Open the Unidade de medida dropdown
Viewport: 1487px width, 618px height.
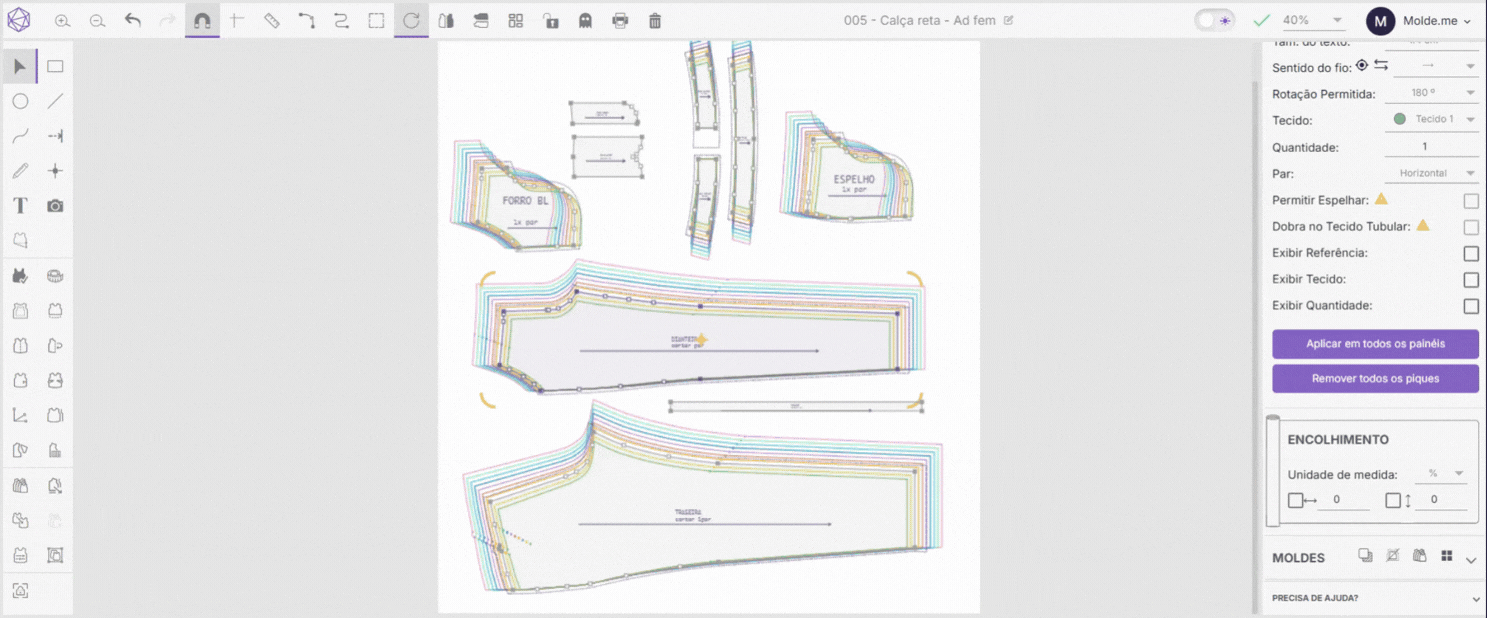point(1443,474)
